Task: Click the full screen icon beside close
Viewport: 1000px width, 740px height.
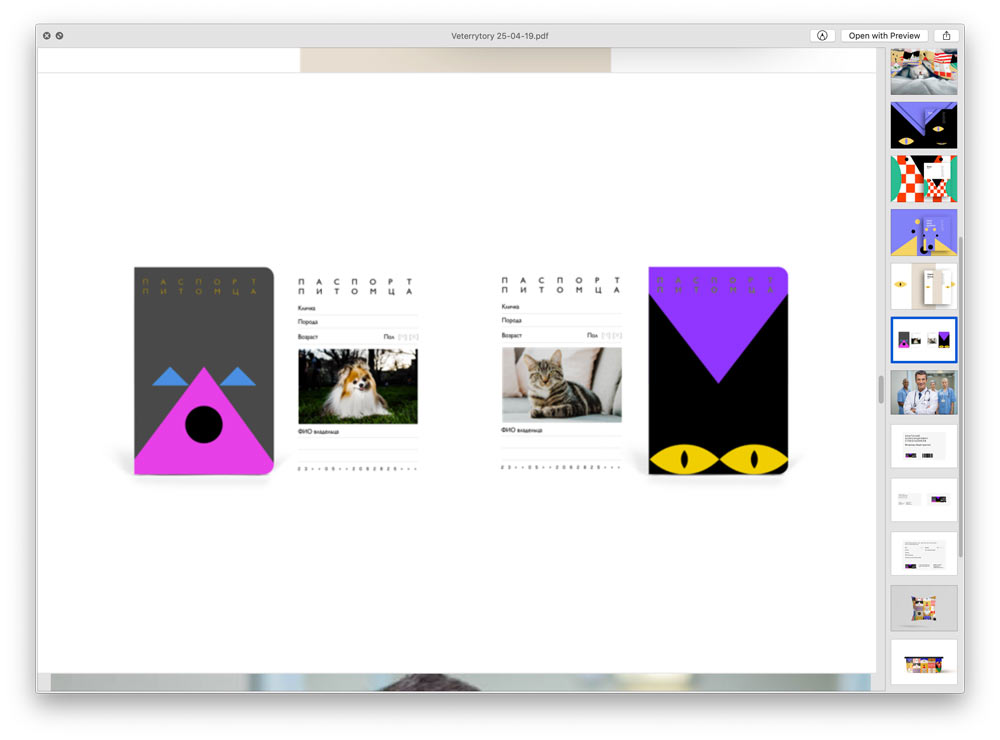Action: coord(60,36)
